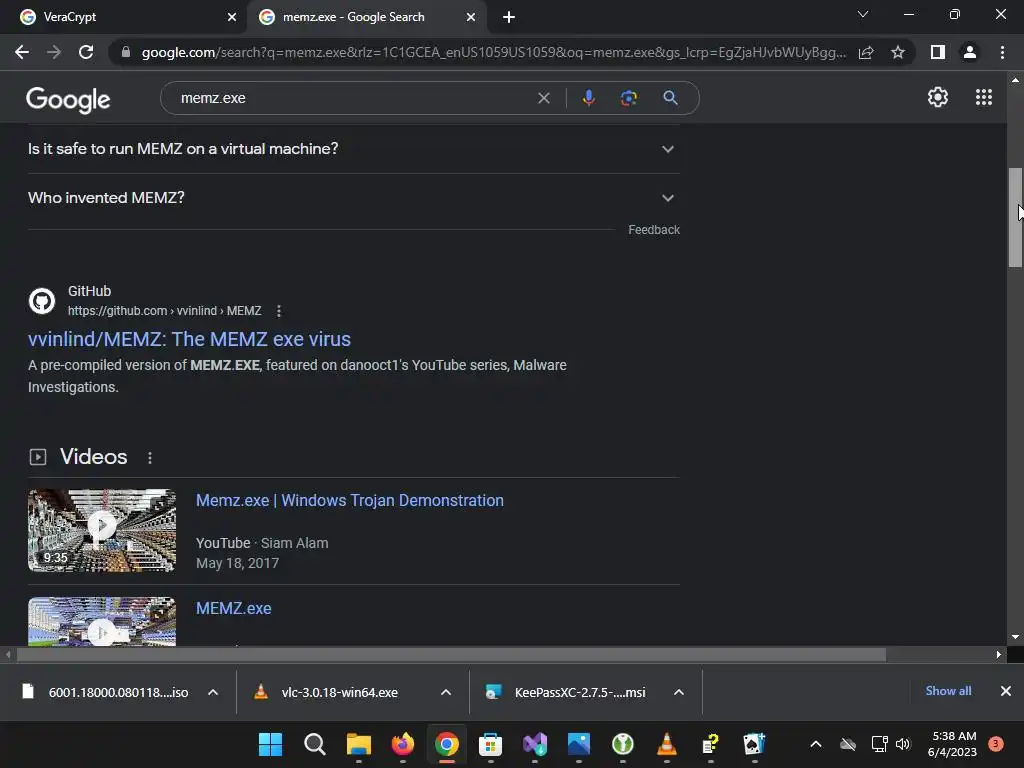Open 'Memz.exe | Windows Trojan Demonstration' video link

coord(350,500)
